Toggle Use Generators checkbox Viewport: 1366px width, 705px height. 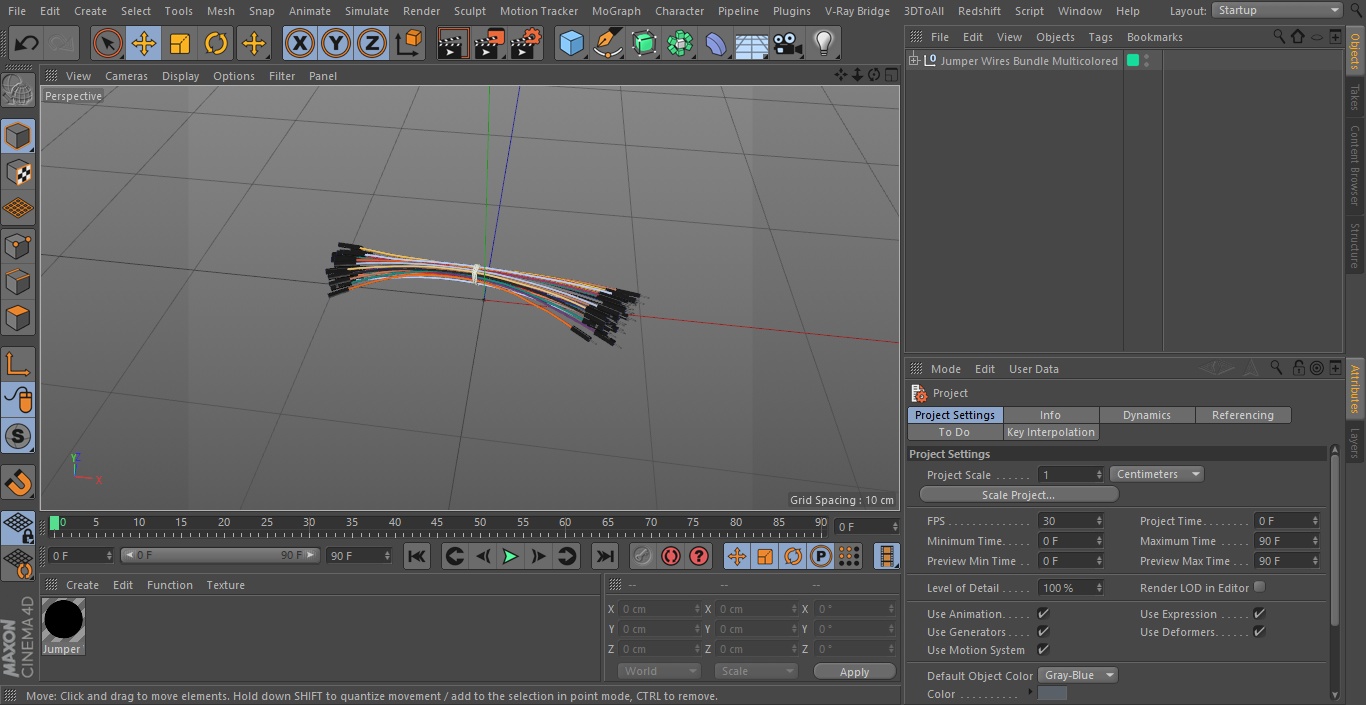[1043, 631]
